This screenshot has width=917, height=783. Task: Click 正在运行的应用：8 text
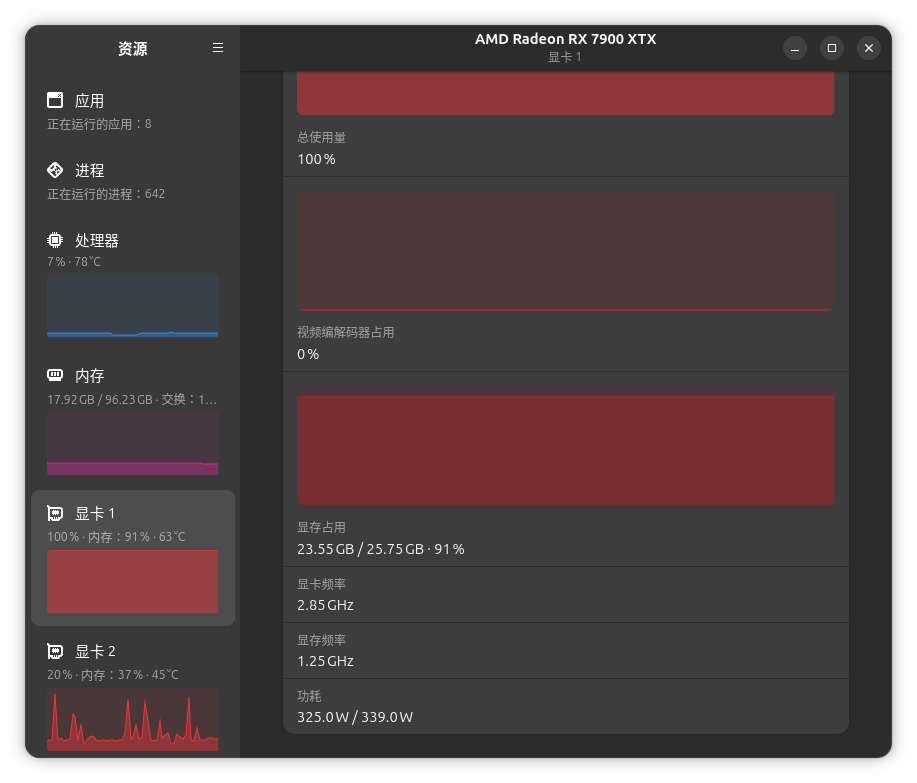point(99,124)
